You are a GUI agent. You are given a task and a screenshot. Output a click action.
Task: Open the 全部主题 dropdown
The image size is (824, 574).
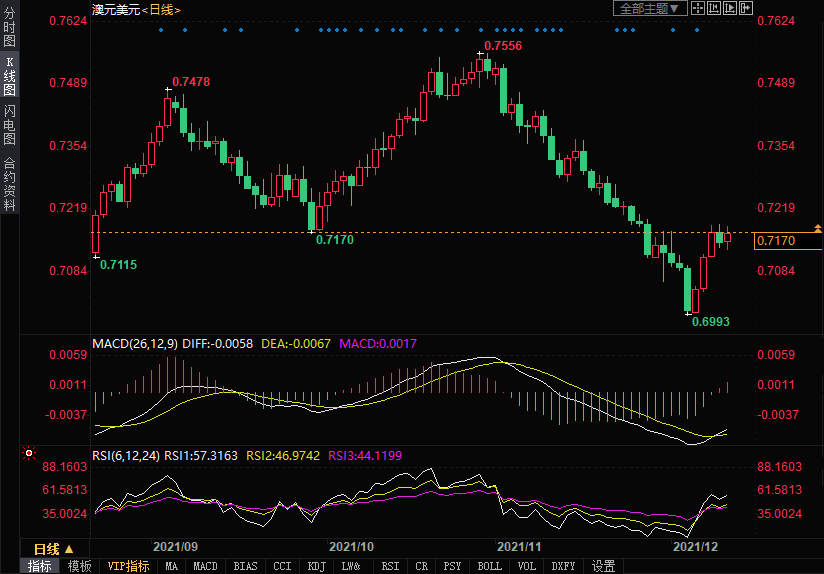(649, 8)
